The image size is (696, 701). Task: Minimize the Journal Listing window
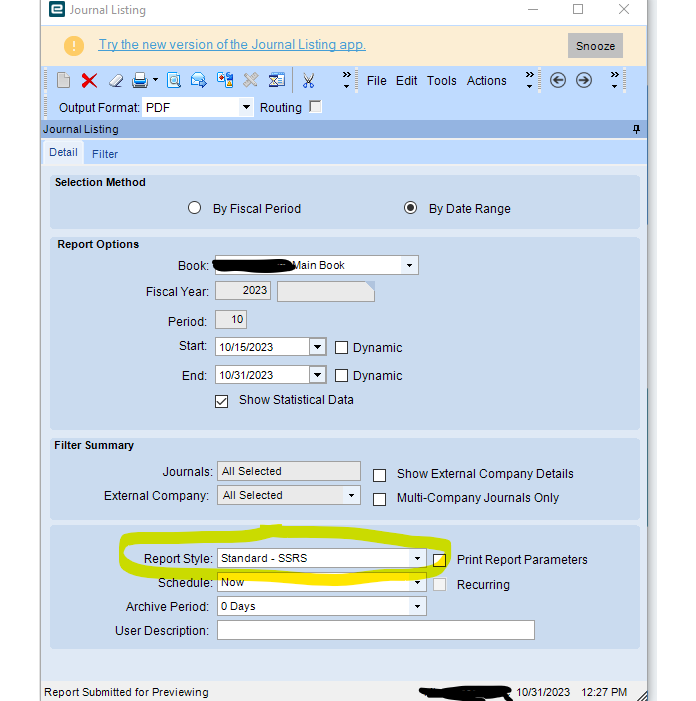[x=533, y=9]
